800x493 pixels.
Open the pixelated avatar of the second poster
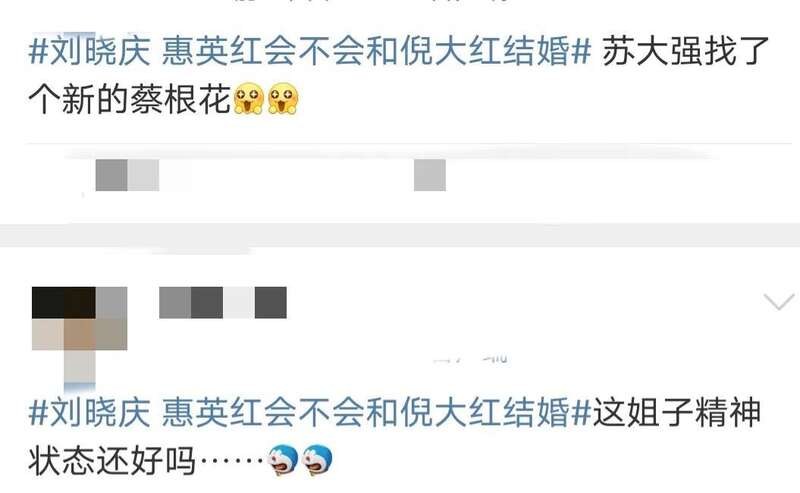pyautogui.click(x=80, y=334)
